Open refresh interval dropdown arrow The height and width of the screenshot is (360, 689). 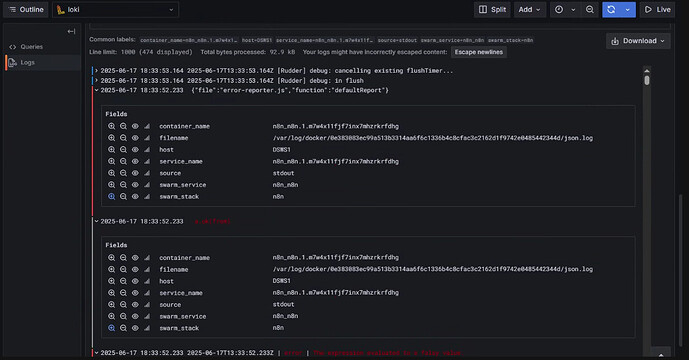627,10
